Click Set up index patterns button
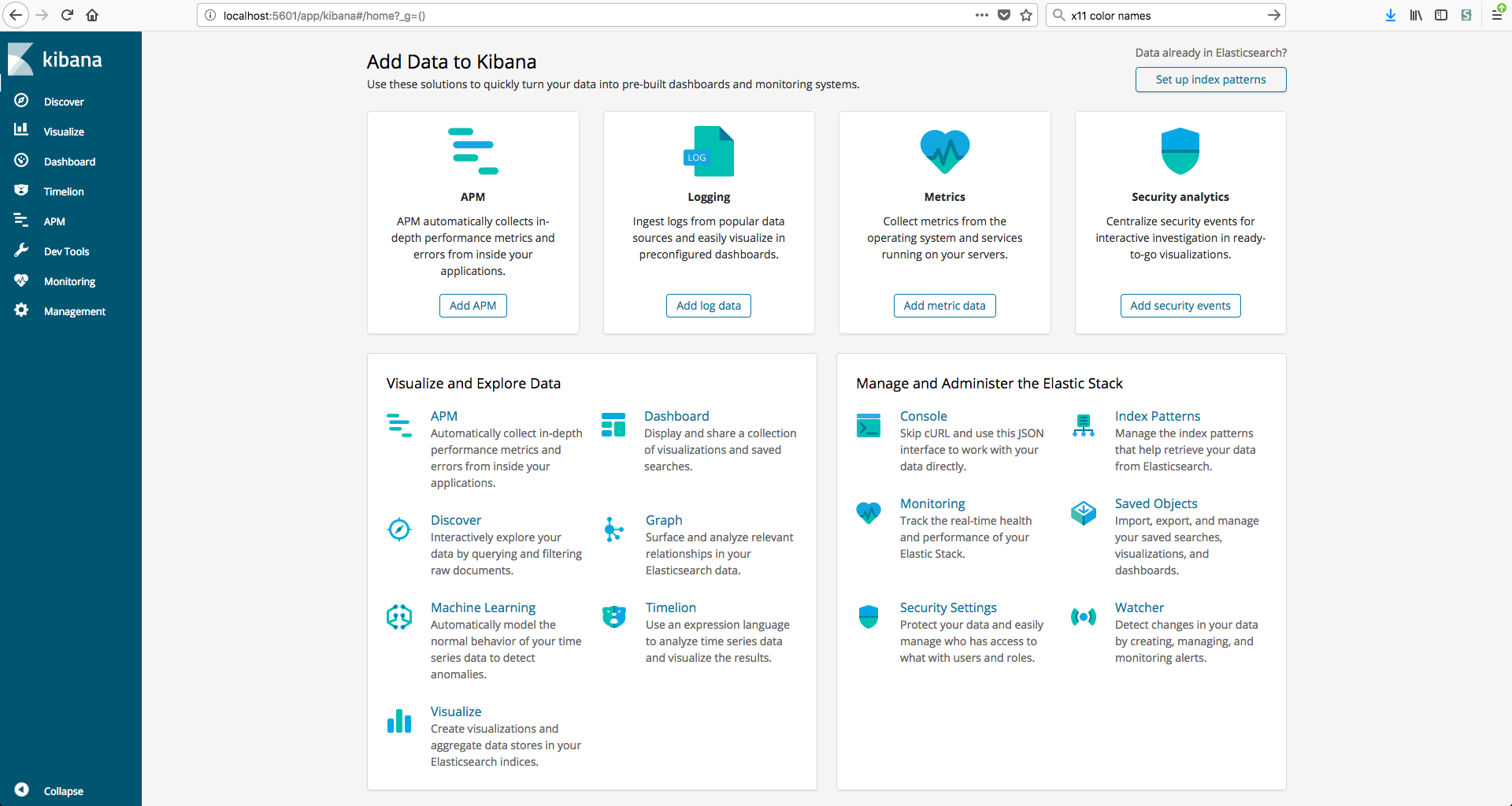The height and width of the screenshot is (806, 1512). click(x=1211, y=80)
